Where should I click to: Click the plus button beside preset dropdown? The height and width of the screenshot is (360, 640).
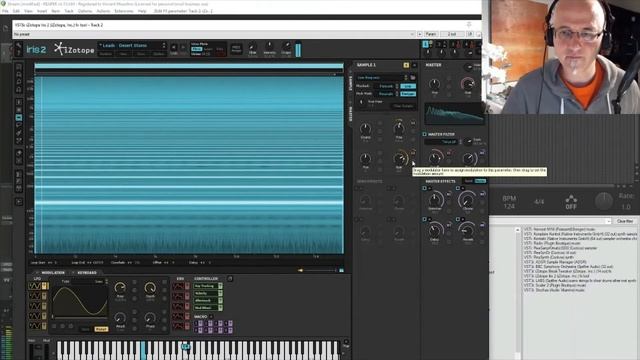[x=420, y=34]
